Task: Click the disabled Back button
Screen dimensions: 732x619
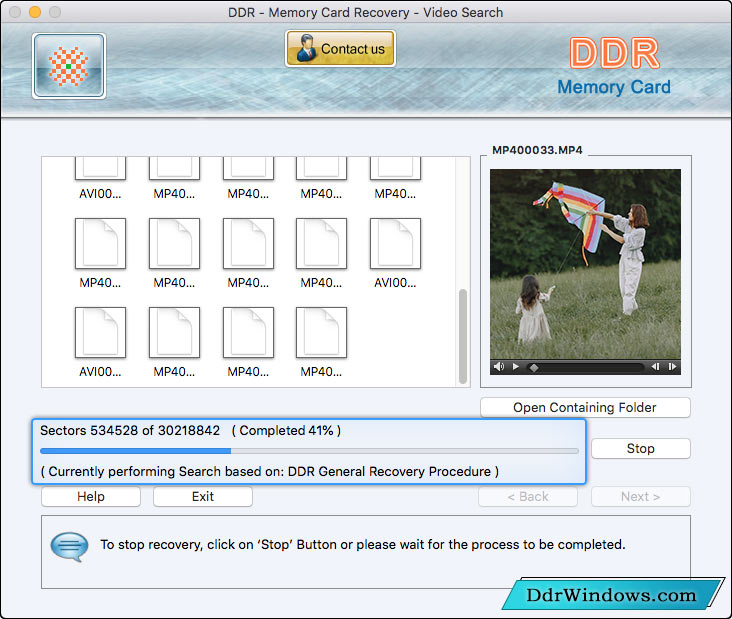Action: click(x=528, y=497)
